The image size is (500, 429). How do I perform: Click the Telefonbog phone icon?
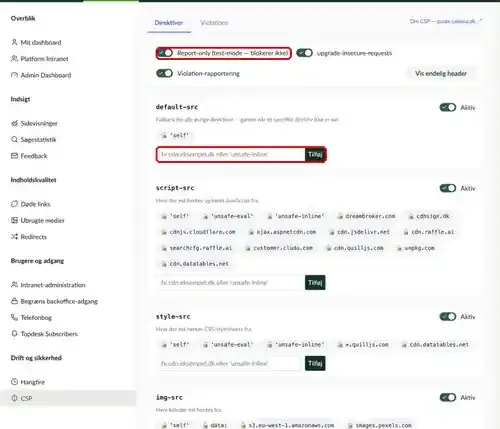(x=14, y=317)
